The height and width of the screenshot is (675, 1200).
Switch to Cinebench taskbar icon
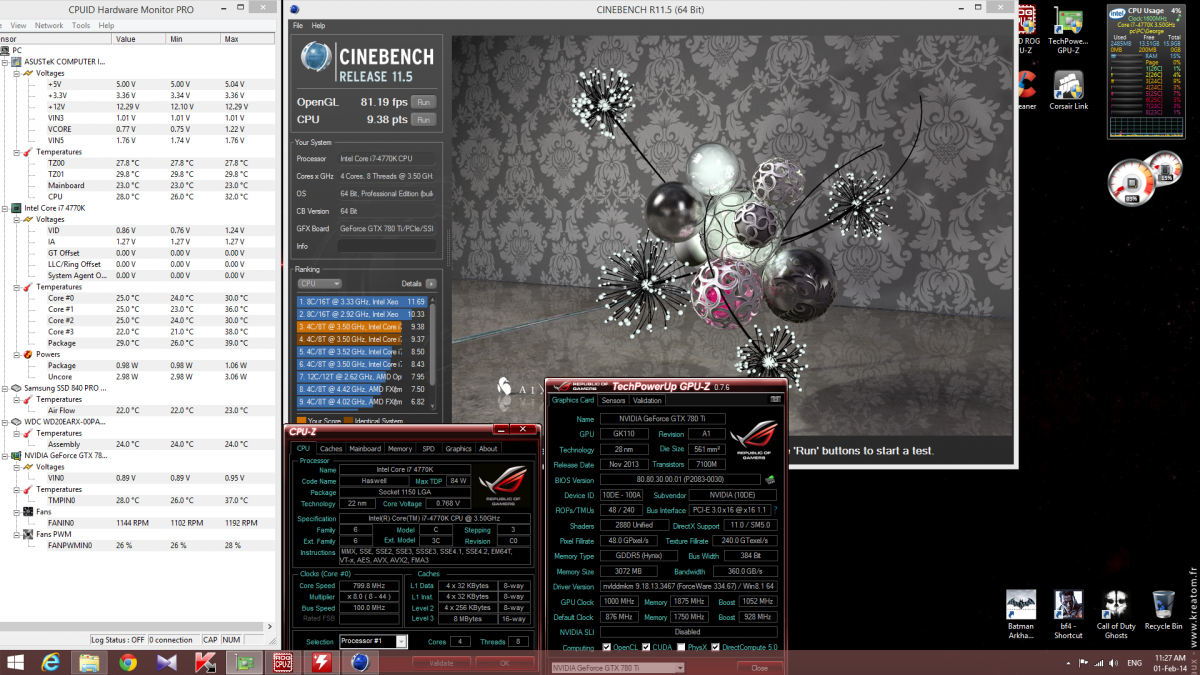pos(361,662)
